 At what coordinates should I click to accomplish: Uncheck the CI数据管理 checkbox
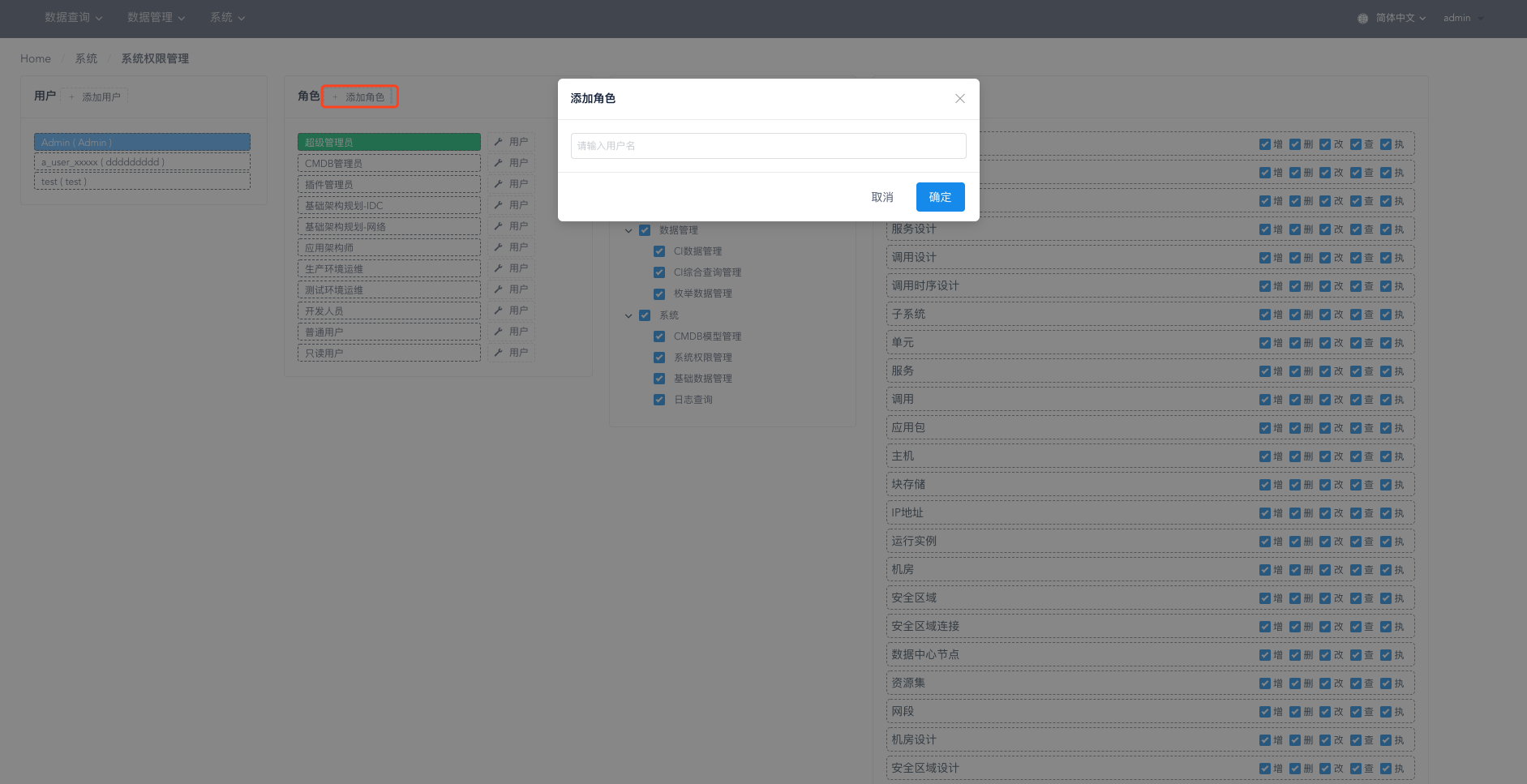[x=659, y=251]
